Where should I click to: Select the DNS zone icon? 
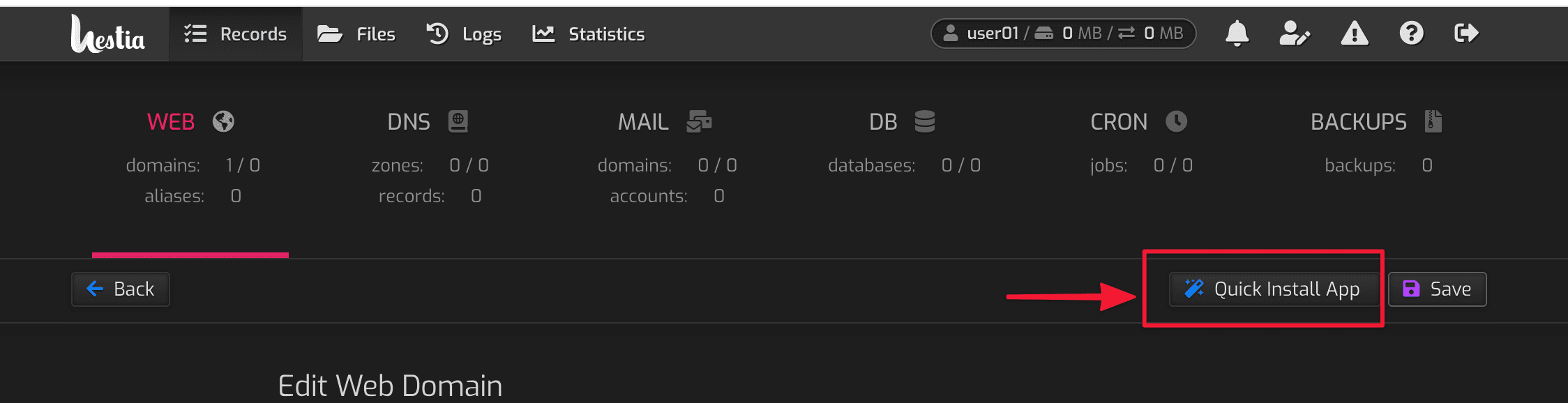[457, 120]
